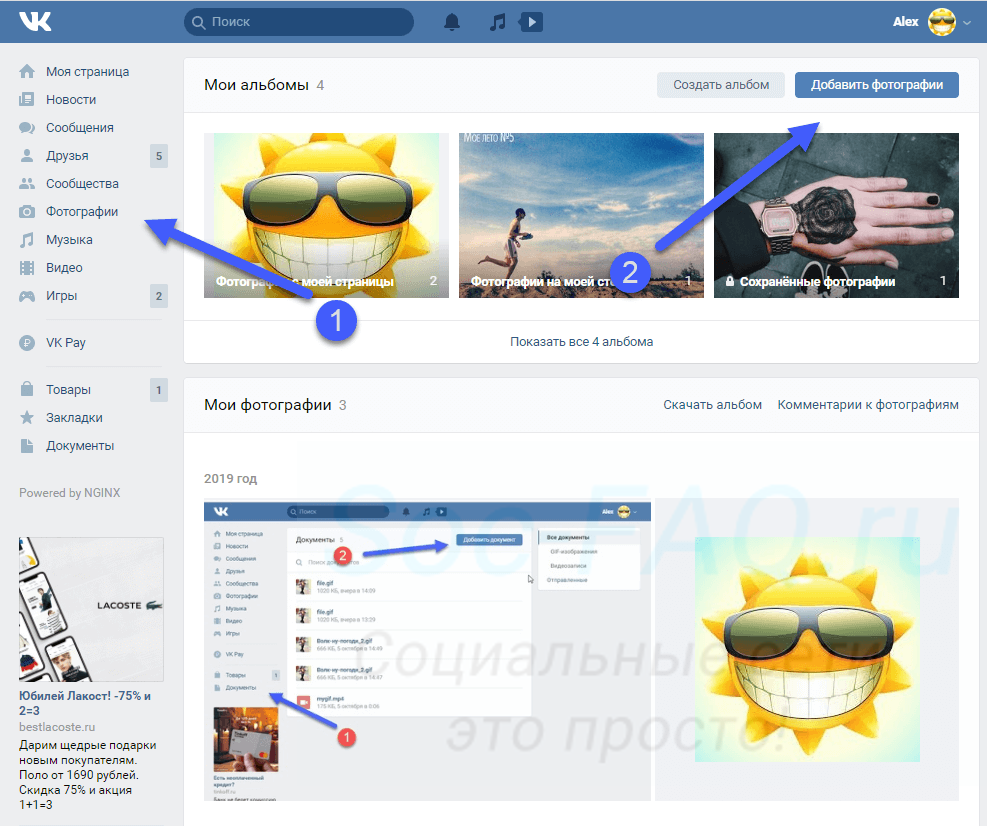This screenshot has height=826, width=987.
Task: Open Комментарии к фотографиям link
Action: (x=868, y=405)
